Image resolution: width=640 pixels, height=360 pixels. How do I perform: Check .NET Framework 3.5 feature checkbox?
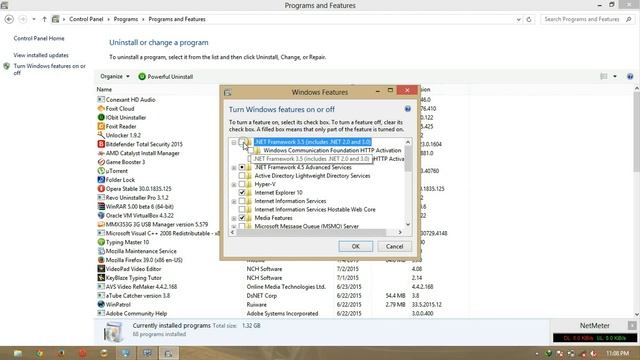(242, 142)
